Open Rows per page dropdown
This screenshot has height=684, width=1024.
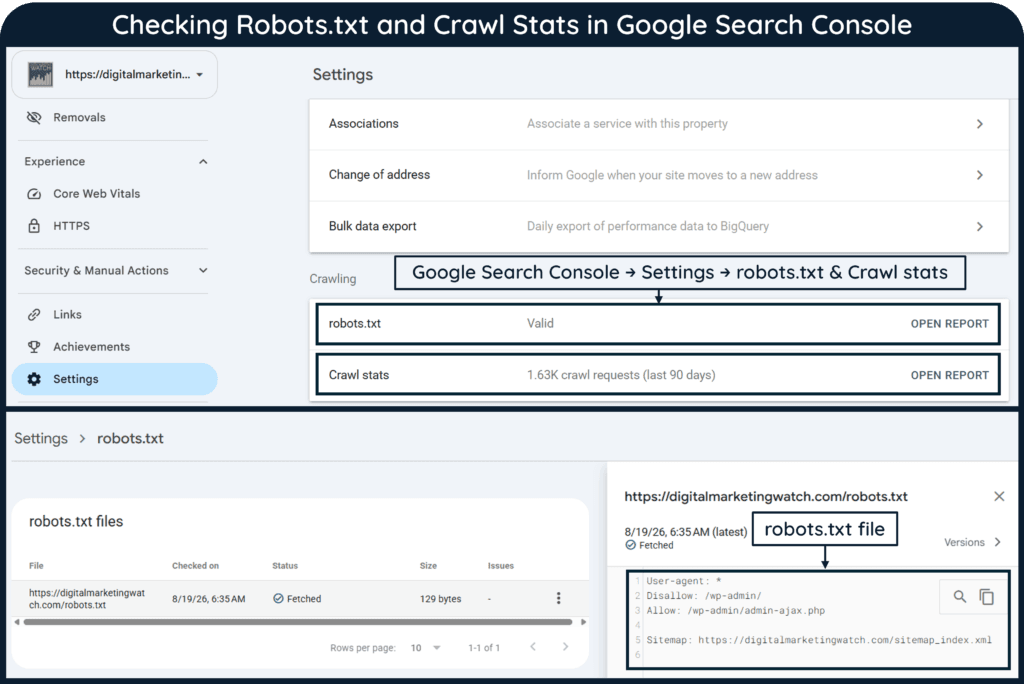tap(425, 648)
